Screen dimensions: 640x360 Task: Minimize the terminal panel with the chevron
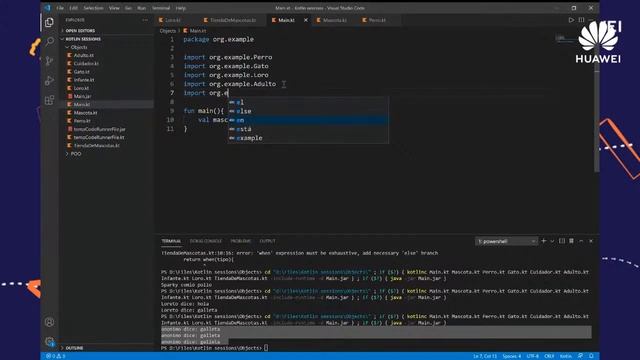coord(581,241)
